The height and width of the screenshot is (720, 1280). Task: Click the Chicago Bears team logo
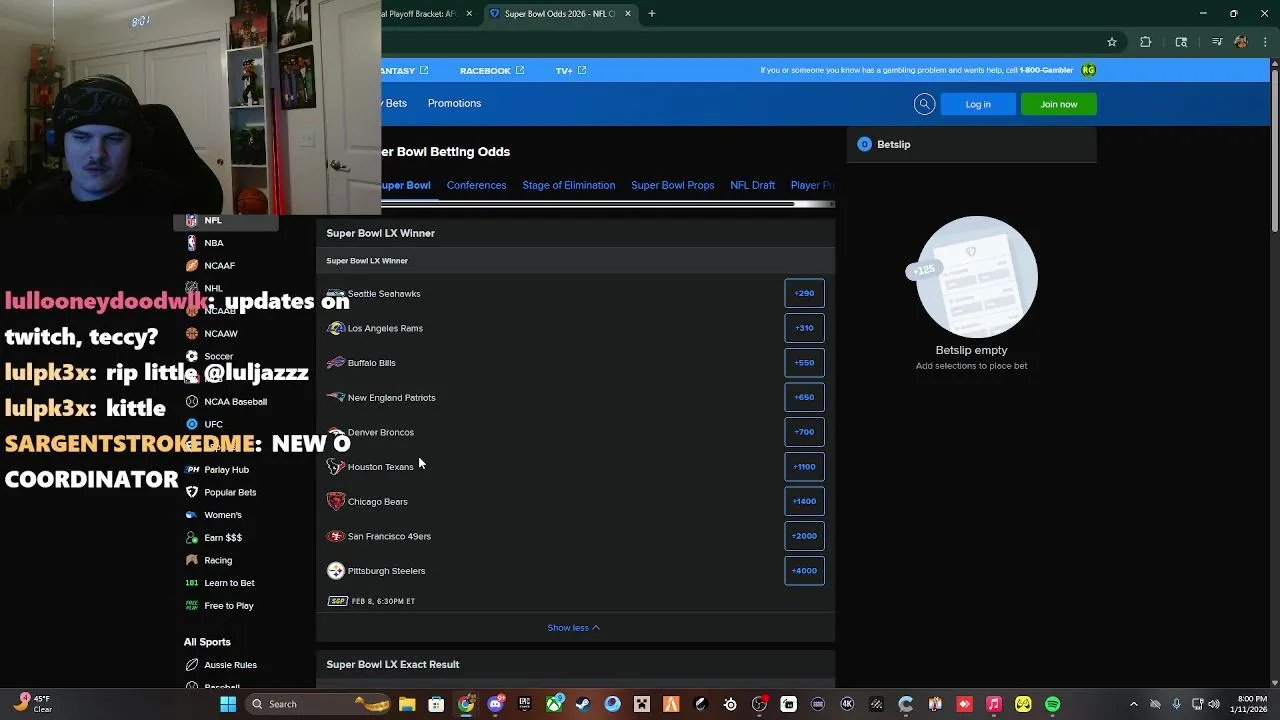[x=336, y=501]
